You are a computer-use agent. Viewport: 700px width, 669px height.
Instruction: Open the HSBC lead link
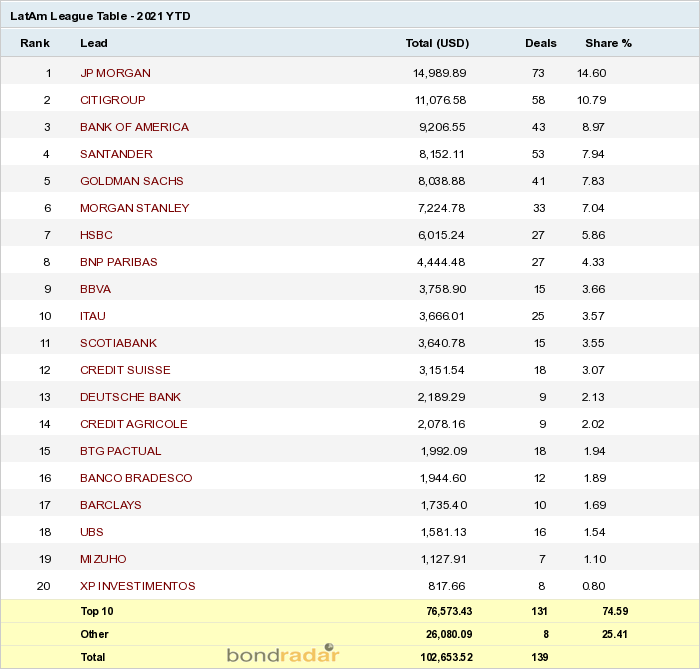tap(96, 235)
